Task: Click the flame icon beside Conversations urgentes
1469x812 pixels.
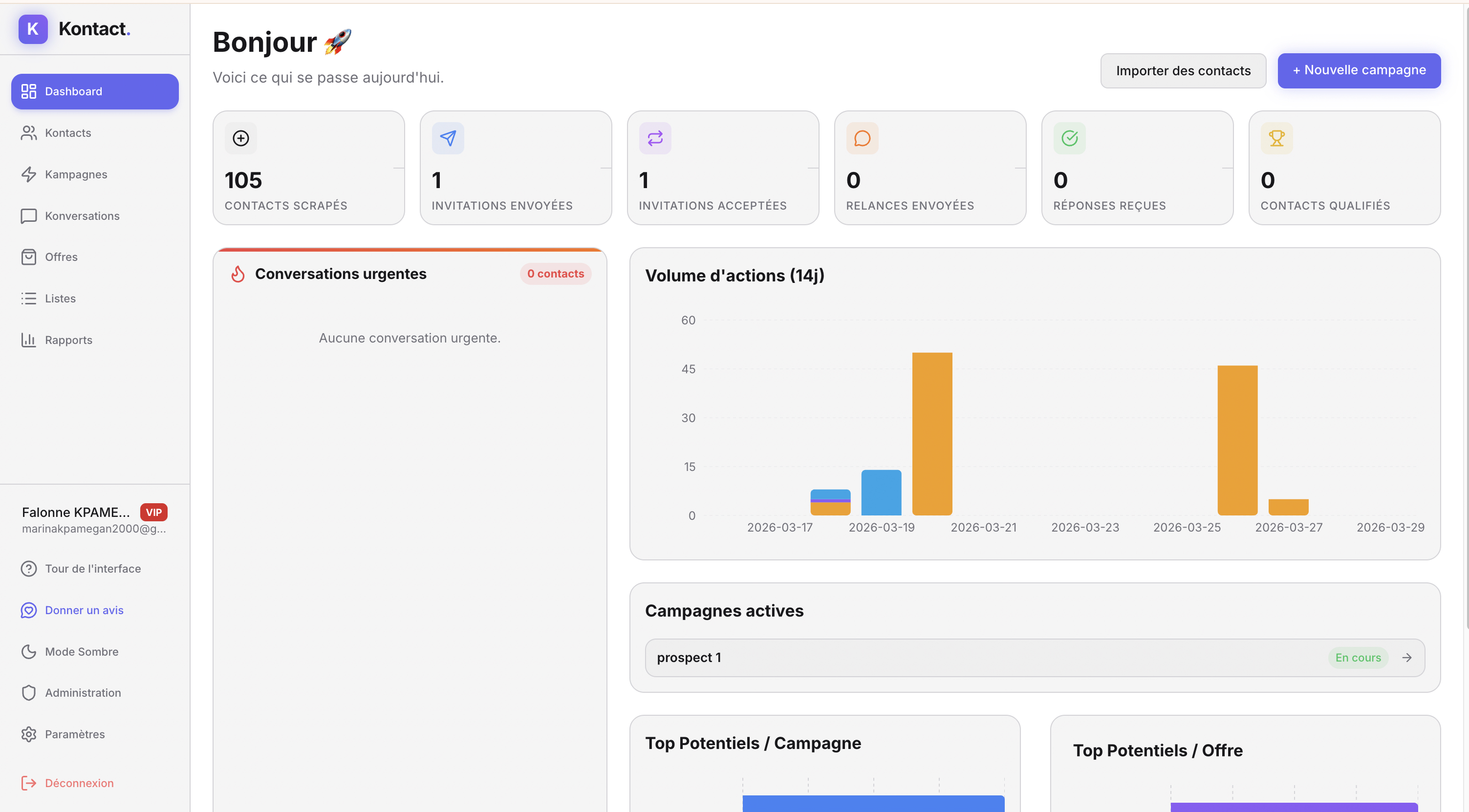Action: pos(238,274)
